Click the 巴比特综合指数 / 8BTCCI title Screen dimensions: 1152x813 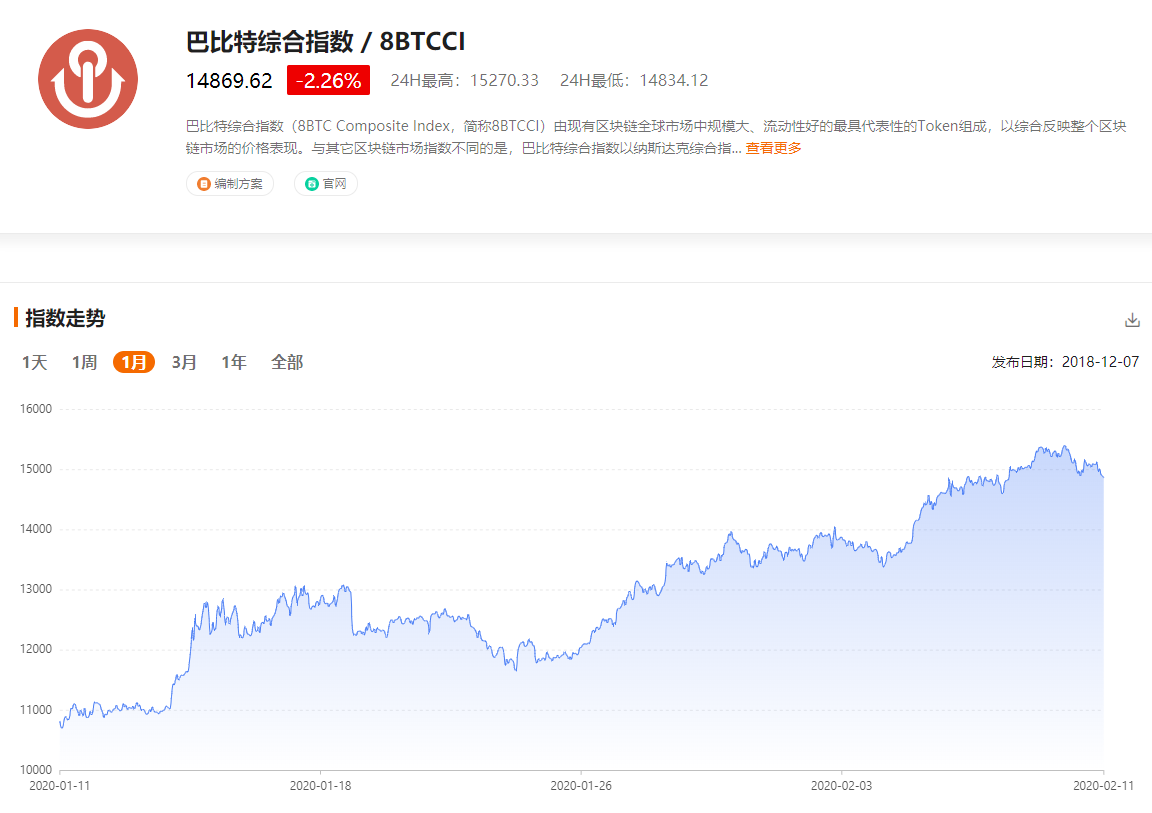(325, 41)
